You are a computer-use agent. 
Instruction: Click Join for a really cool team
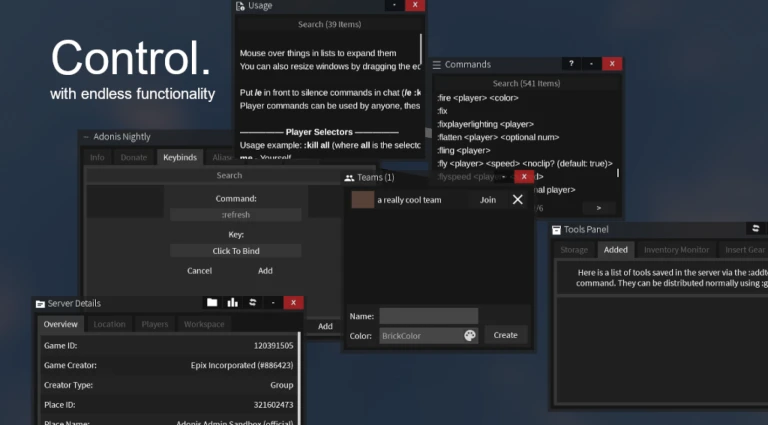pos(488,200)
